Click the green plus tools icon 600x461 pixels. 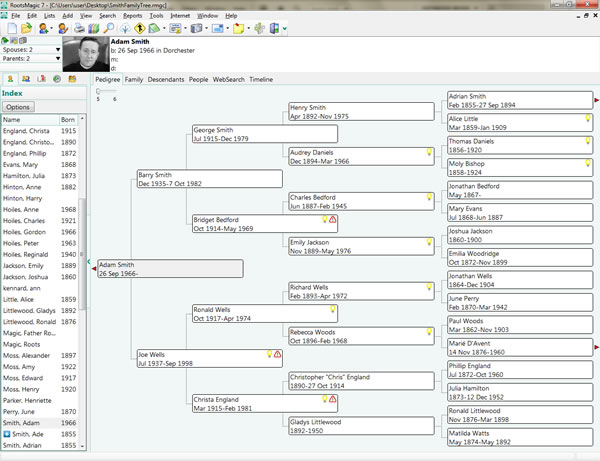click(259, 28)
